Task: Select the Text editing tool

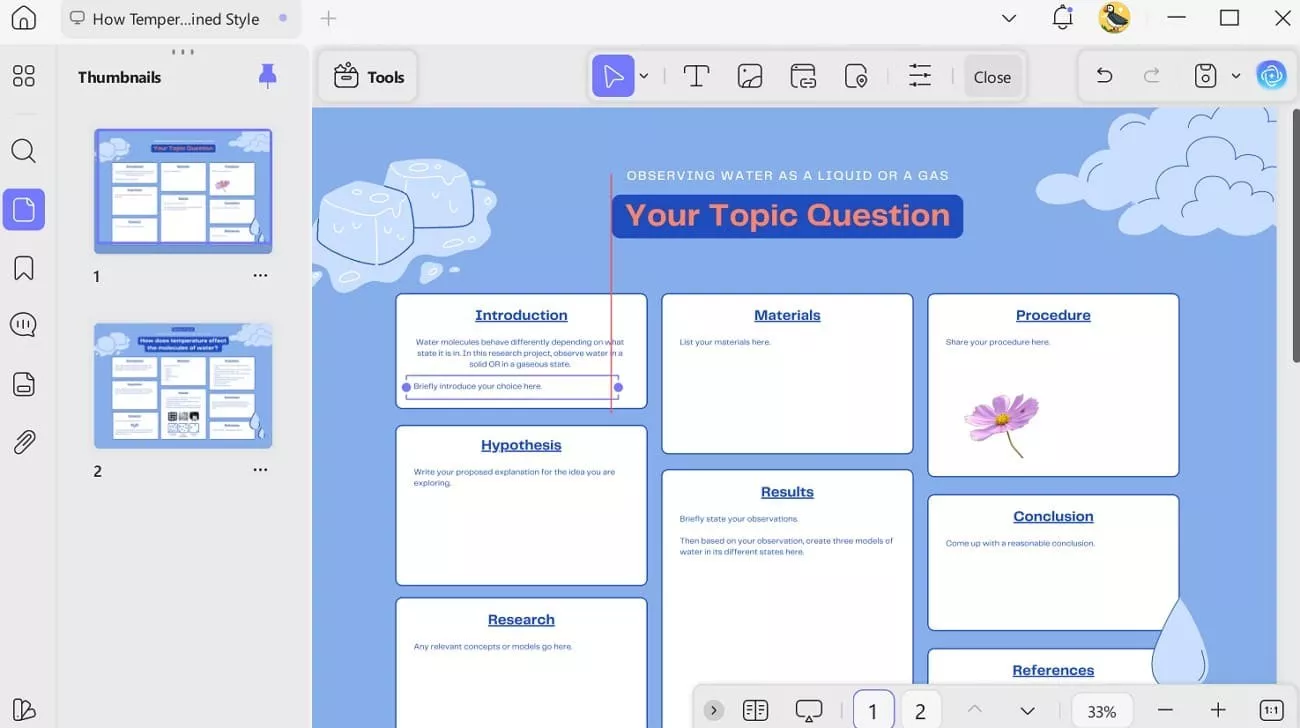Action: click(696, 75)
